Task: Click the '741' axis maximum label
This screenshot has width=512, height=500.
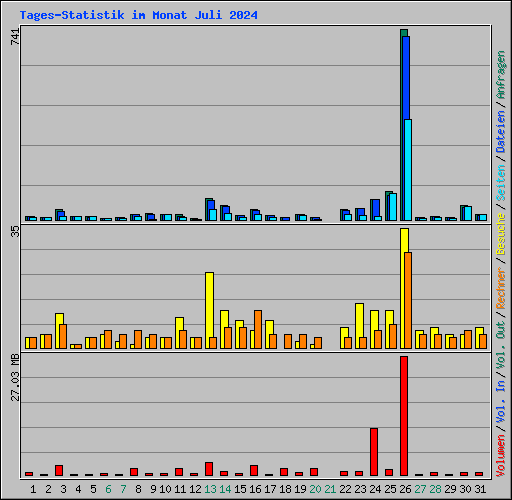Action: pyautogui.click(x=15, y=37)
